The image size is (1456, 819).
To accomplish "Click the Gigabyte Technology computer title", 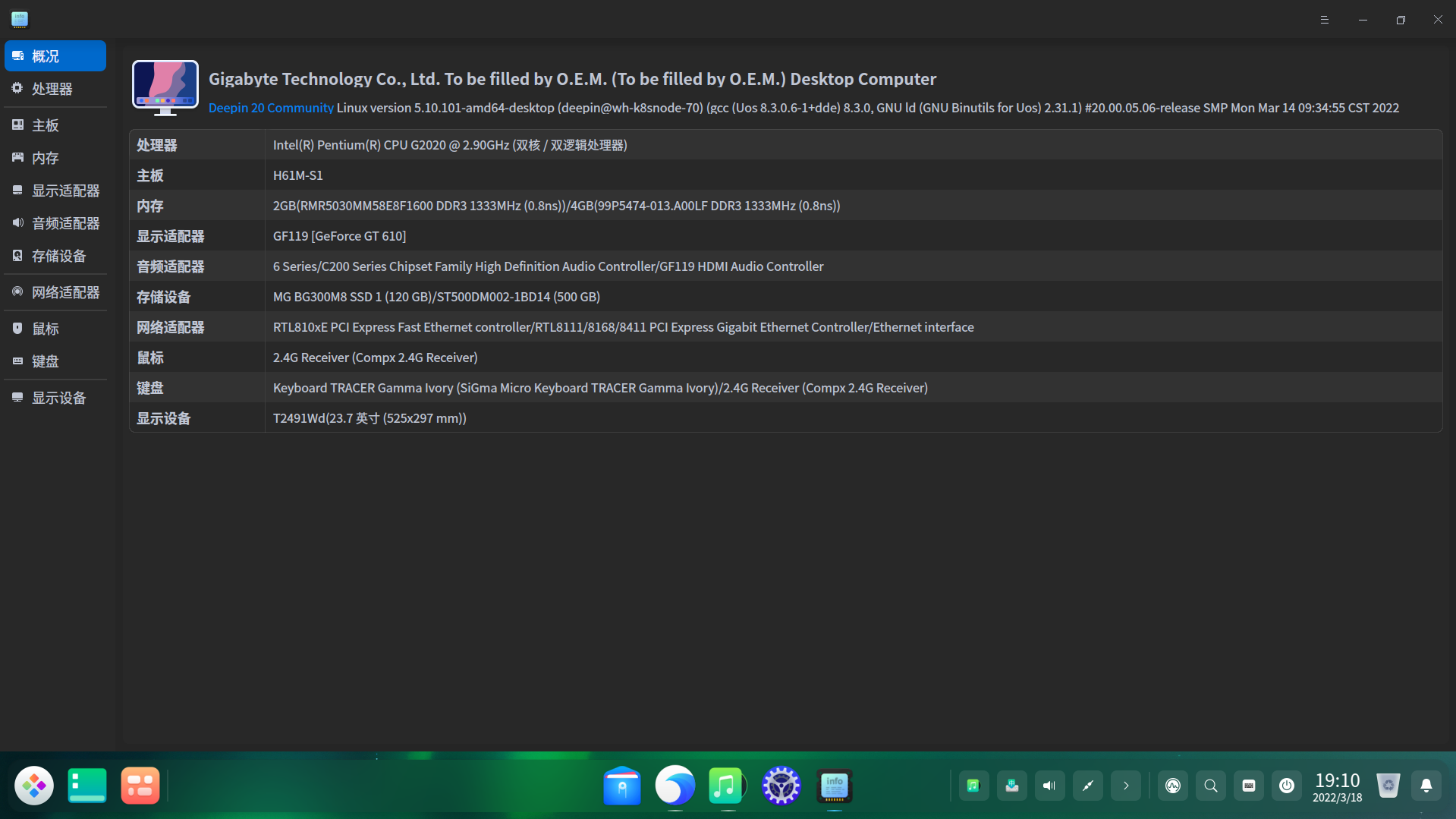I will pyautogui.click(x=572, y=79).
